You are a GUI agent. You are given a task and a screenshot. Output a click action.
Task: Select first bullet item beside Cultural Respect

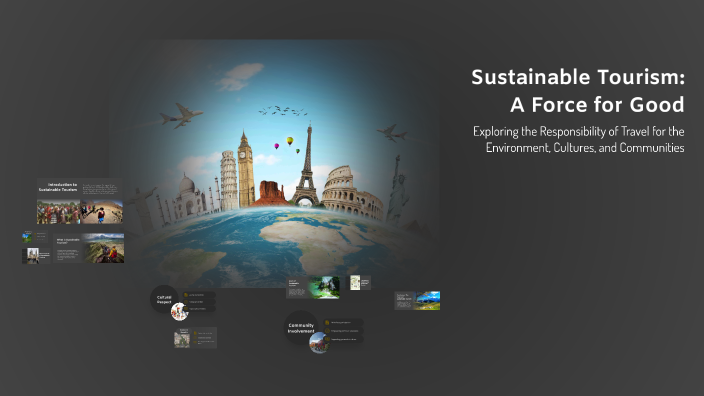[199, 295]
